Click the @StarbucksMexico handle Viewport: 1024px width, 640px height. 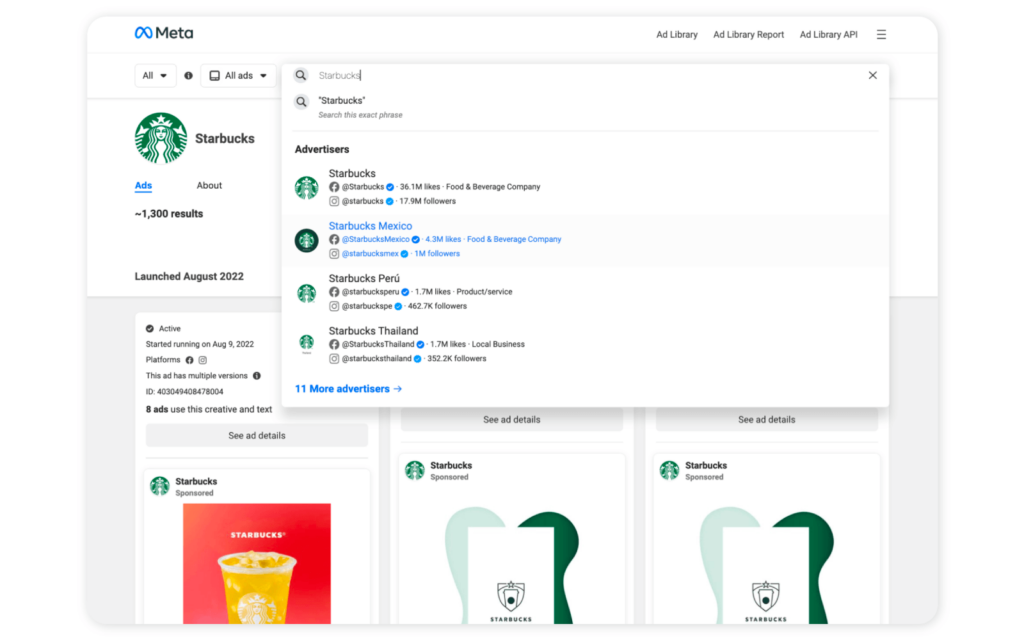tap(376, 240)
